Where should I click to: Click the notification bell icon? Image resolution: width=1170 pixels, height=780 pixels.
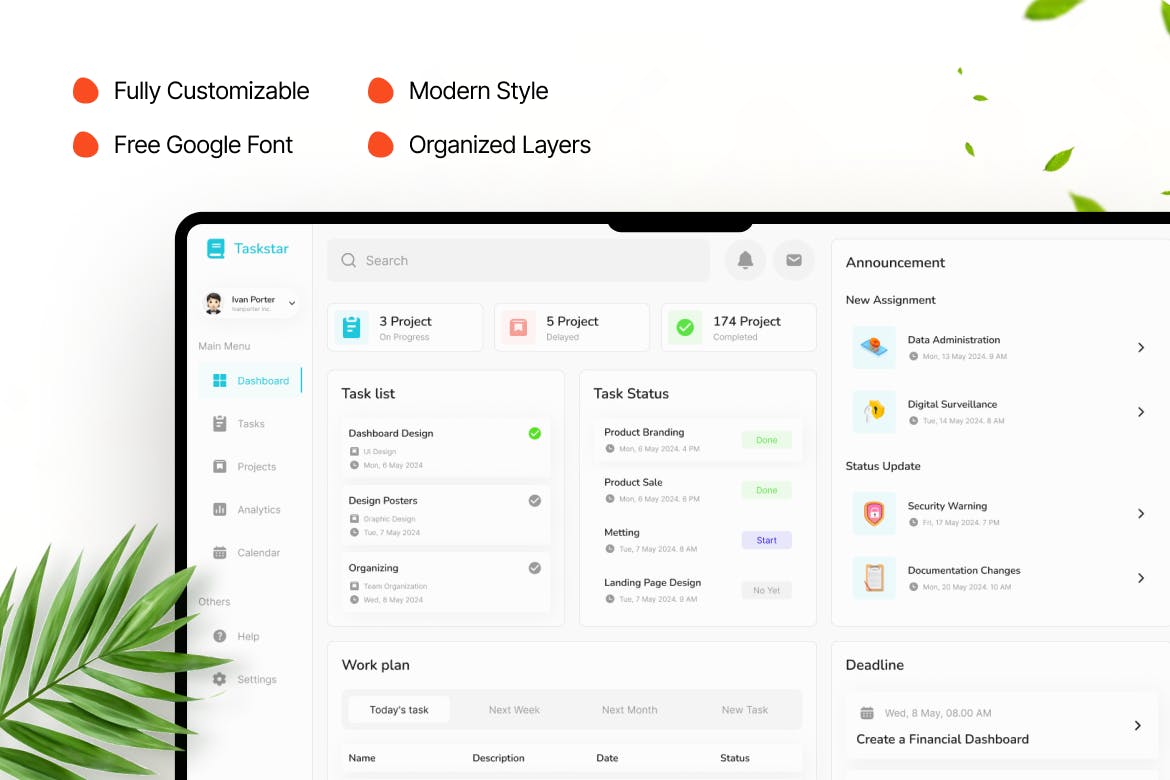(745, 260)
